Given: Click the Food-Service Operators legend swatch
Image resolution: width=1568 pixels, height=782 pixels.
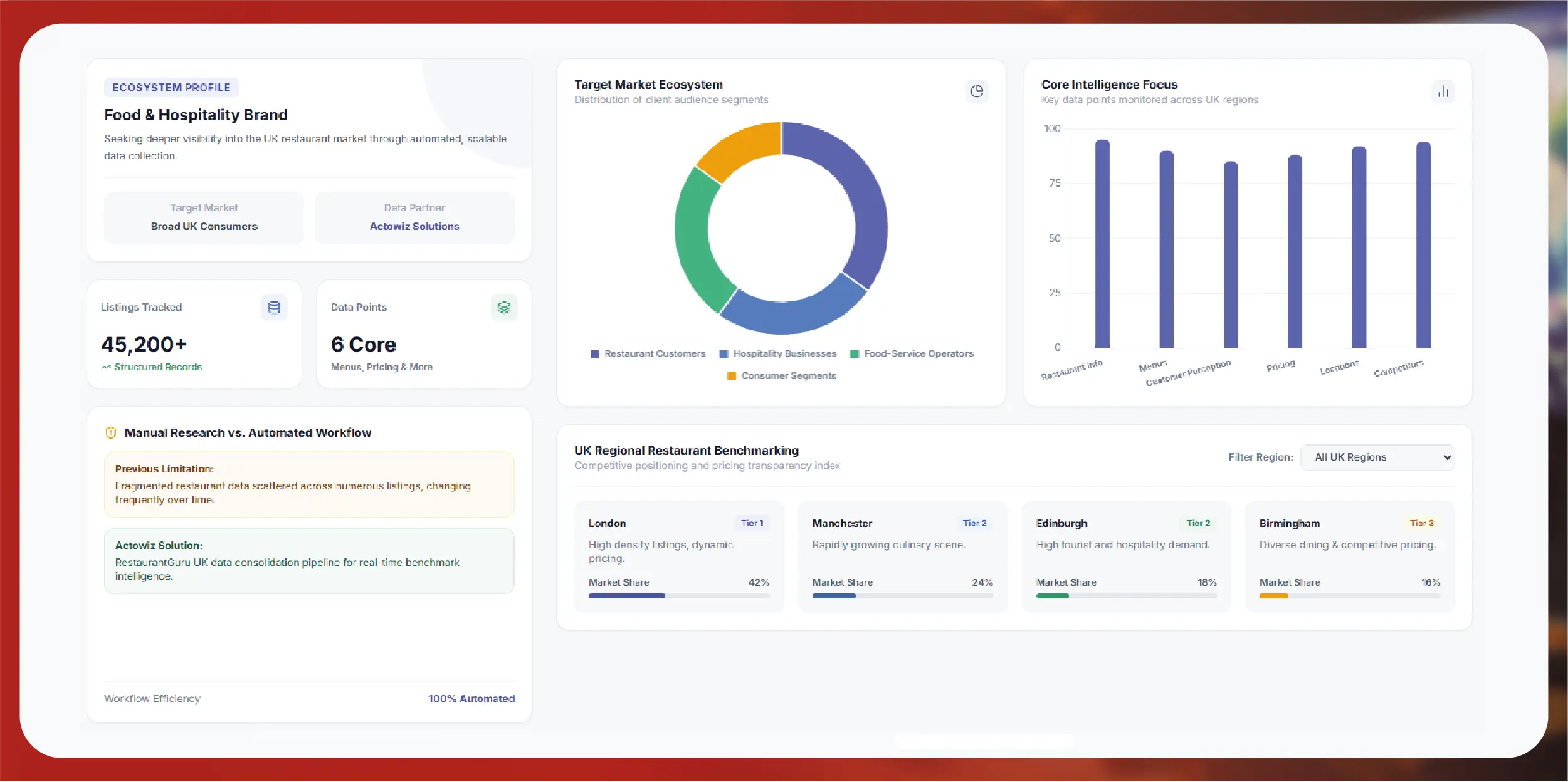Looking at the screenshot, I should (x=854, y=354).
